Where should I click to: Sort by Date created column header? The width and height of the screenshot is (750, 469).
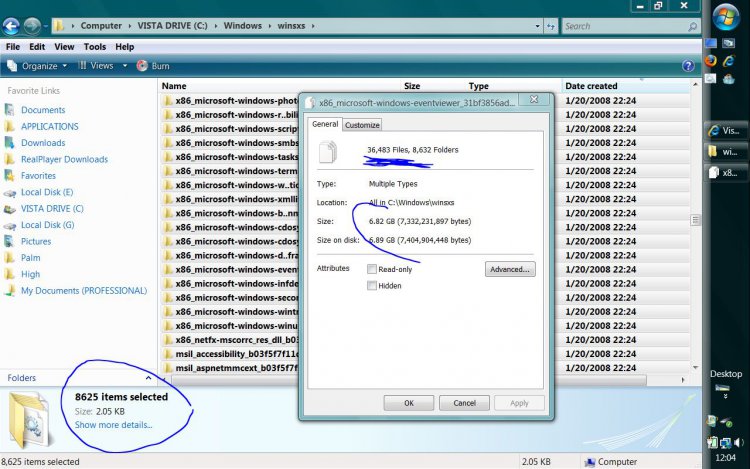tap(591, 86)
